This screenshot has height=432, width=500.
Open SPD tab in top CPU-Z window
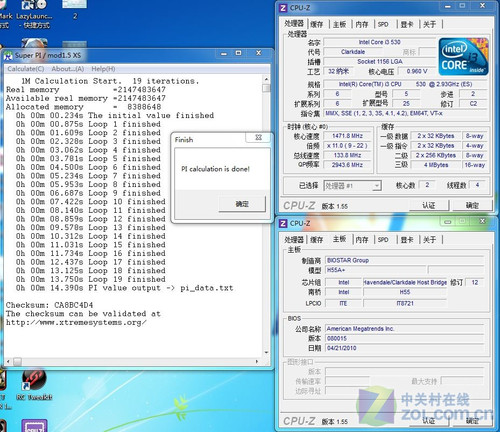coord(383,24)
